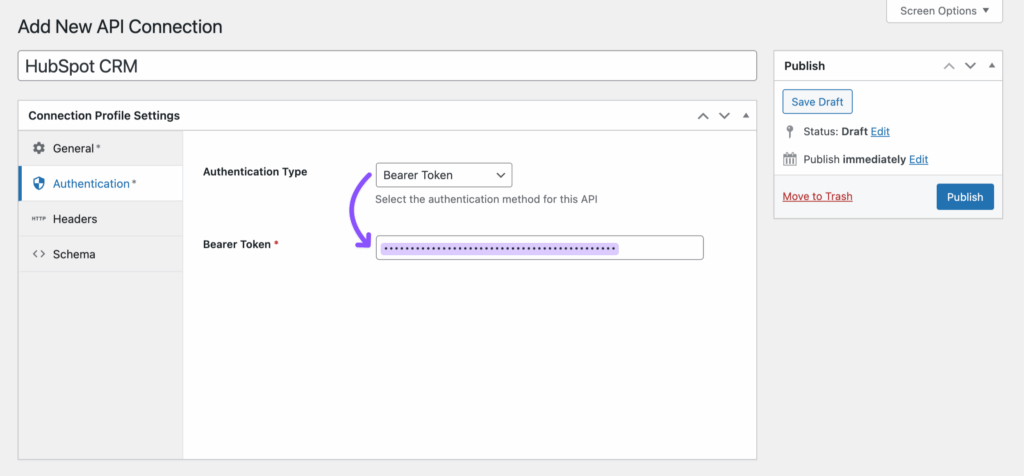Open the Headers tab
The width and height of the screenshot is (1024, 476).
click(101, 219)
